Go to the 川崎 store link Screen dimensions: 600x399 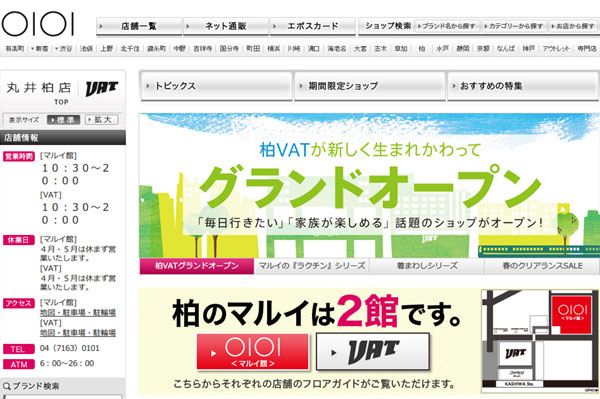(294, 49)
